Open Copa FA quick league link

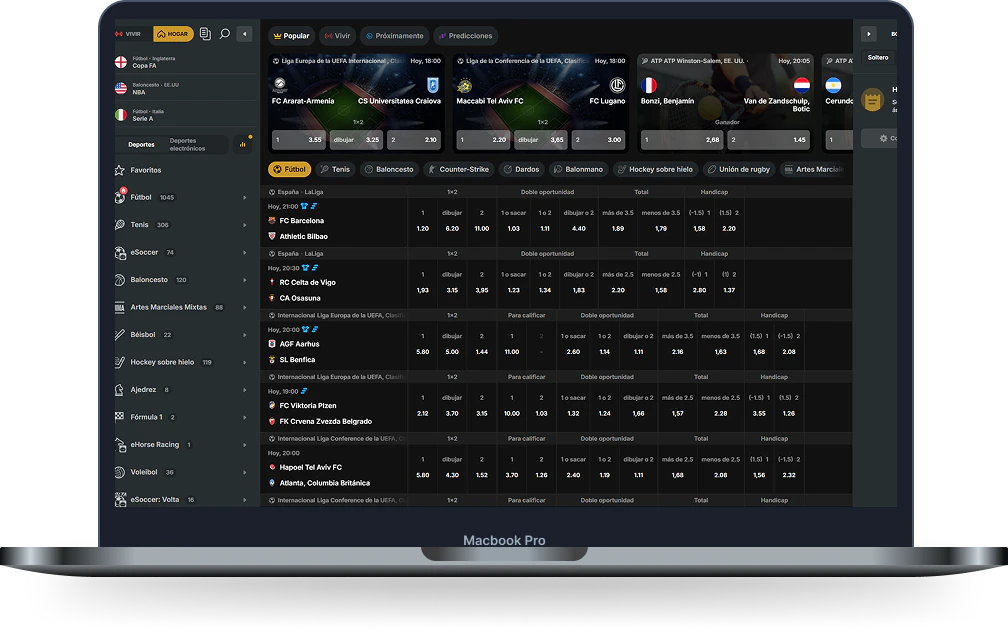(x=184, y=62)
